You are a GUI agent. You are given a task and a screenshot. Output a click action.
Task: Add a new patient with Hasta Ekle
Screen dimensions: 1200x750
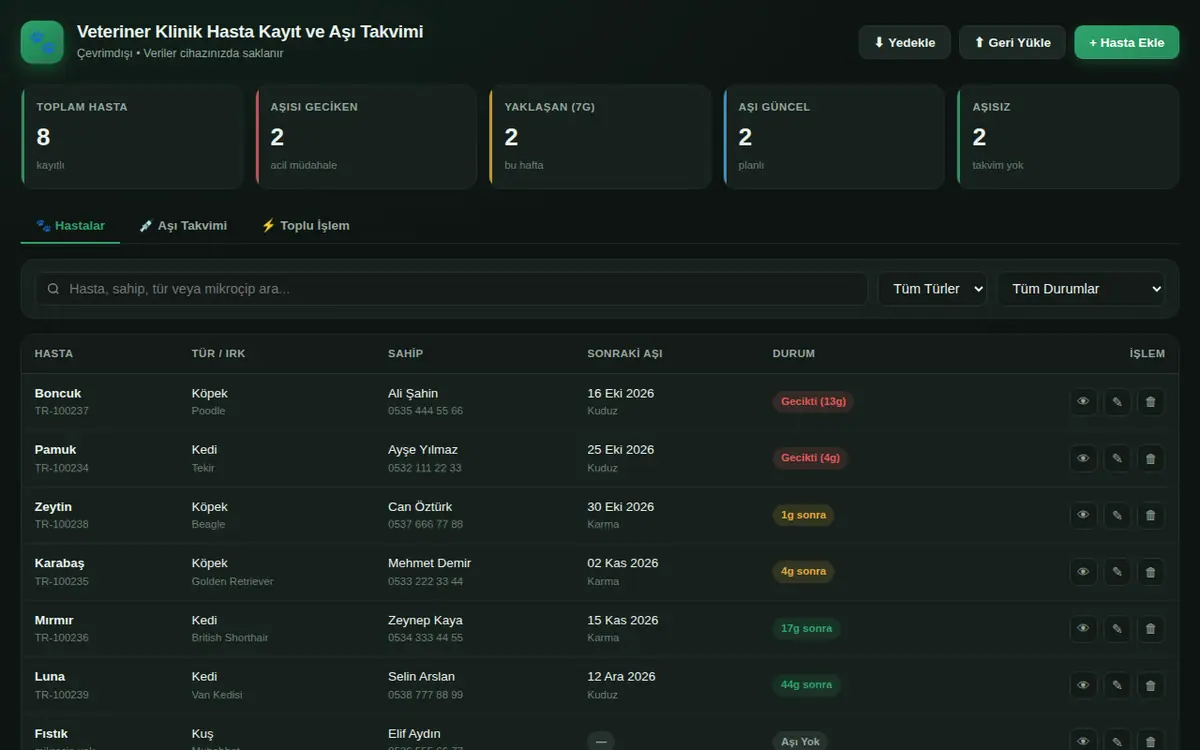1127,43
